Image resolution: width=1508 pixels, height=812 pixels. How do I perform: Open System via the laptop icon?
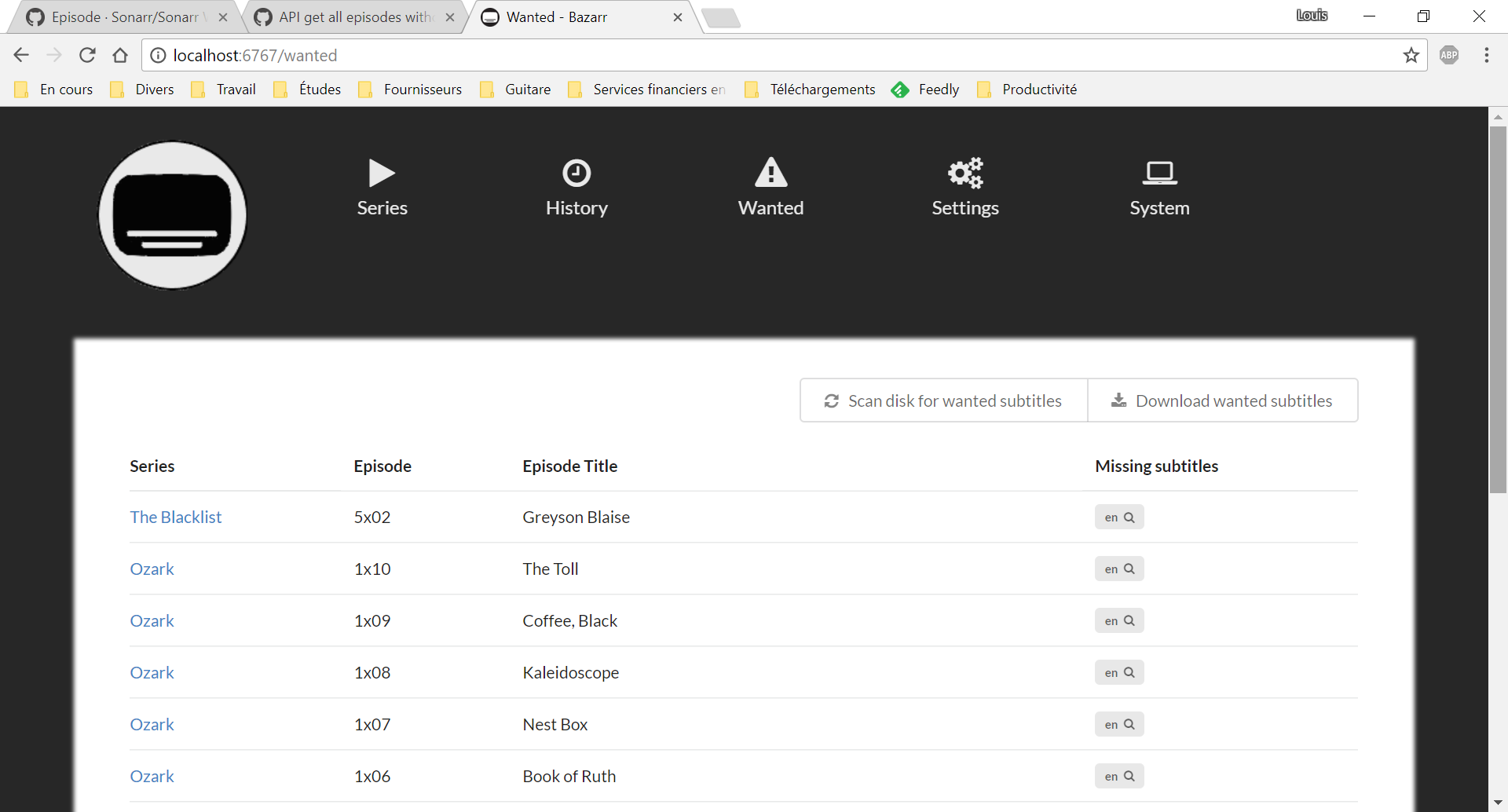1160,173
